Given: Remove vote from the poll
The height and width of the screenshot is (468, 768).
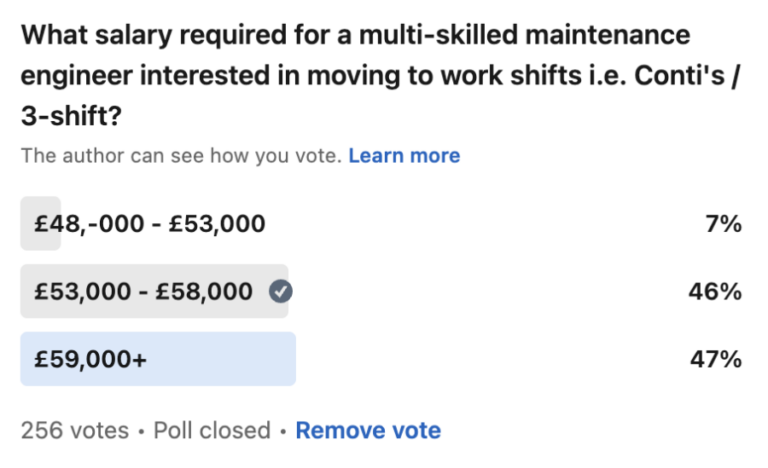Looking at the screenshot, I should [x=368, y=431].
